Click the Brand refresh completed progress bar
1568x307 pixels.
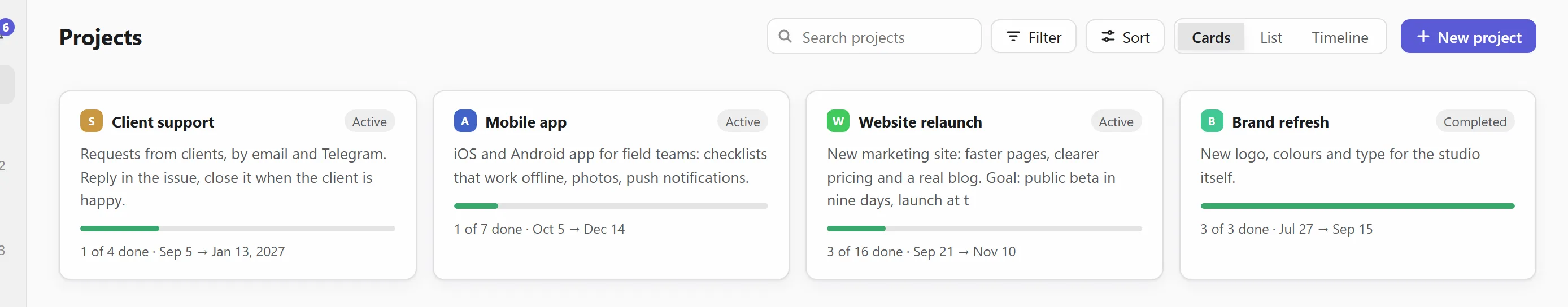[1357, 206]
